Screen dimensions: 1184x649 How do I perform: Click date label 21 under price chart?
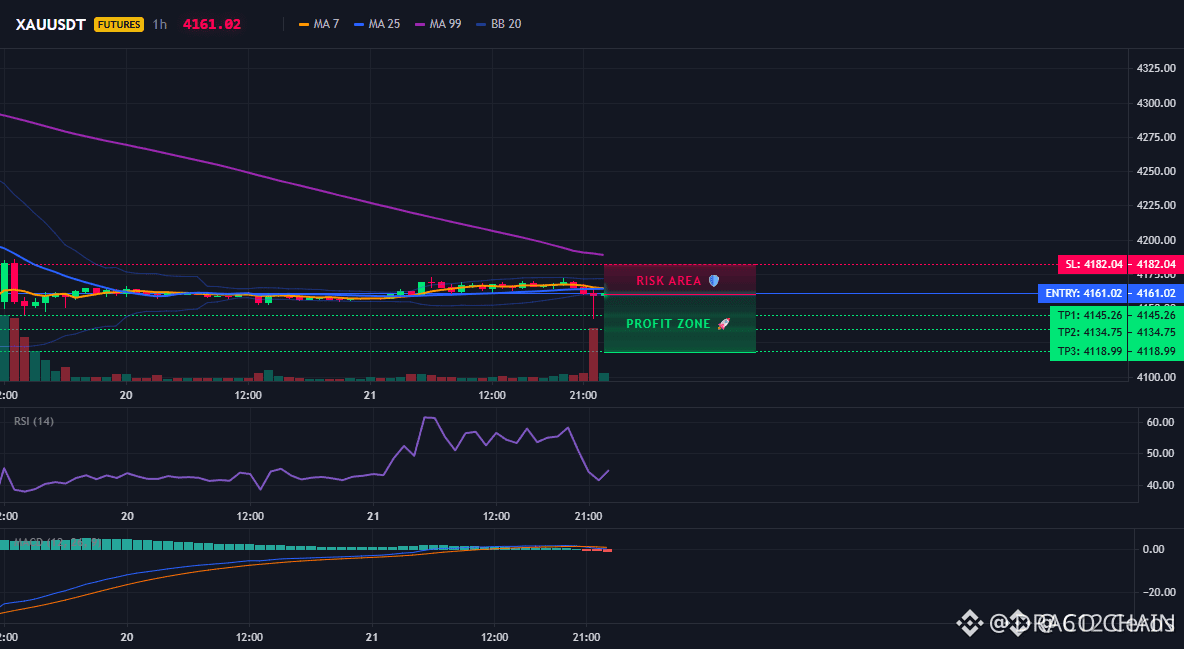coord(369,395)
